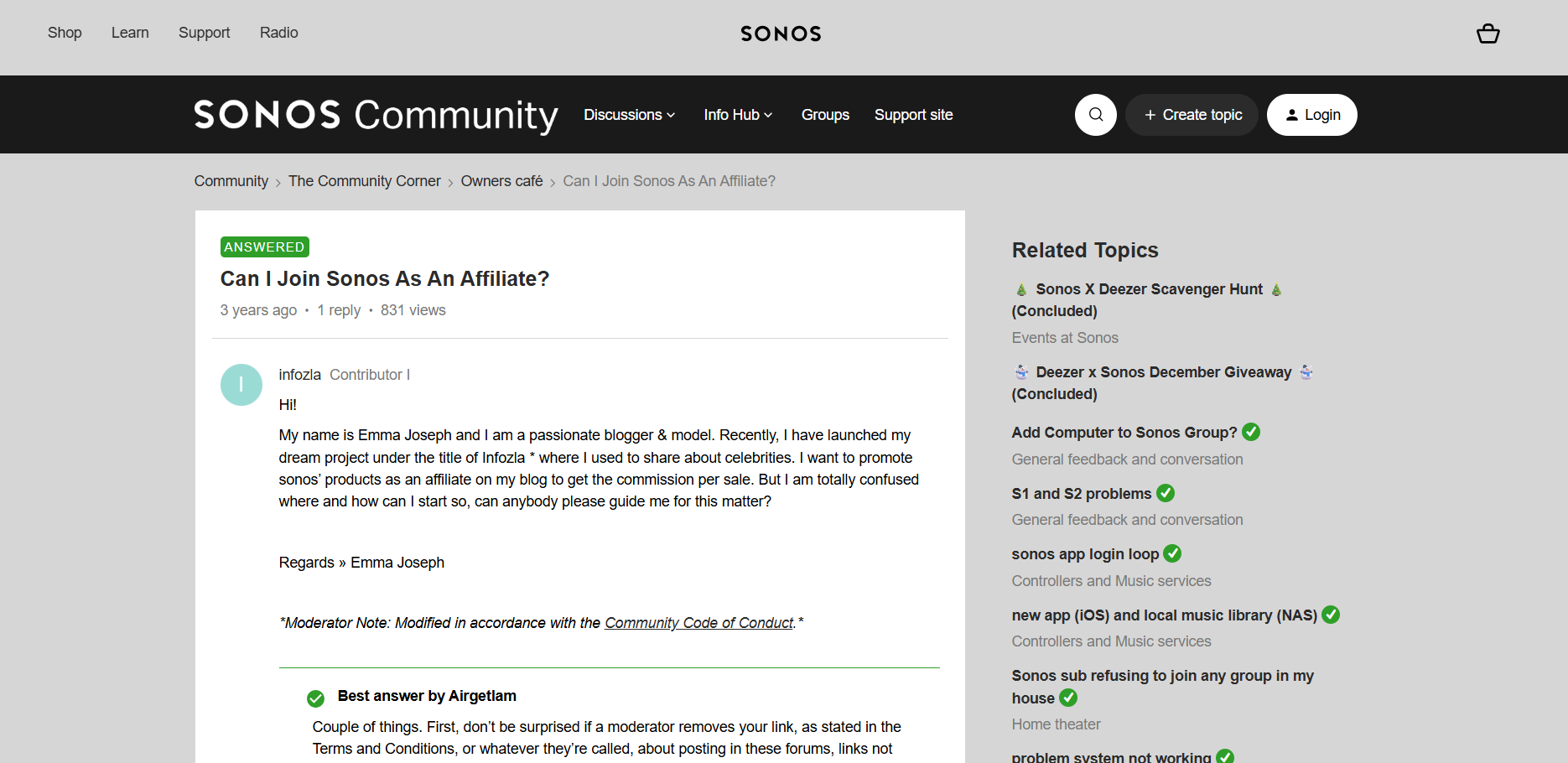
Task: Open Sonos X Deezer Scavenger Hunt topic
Action: pos(1148,289)
